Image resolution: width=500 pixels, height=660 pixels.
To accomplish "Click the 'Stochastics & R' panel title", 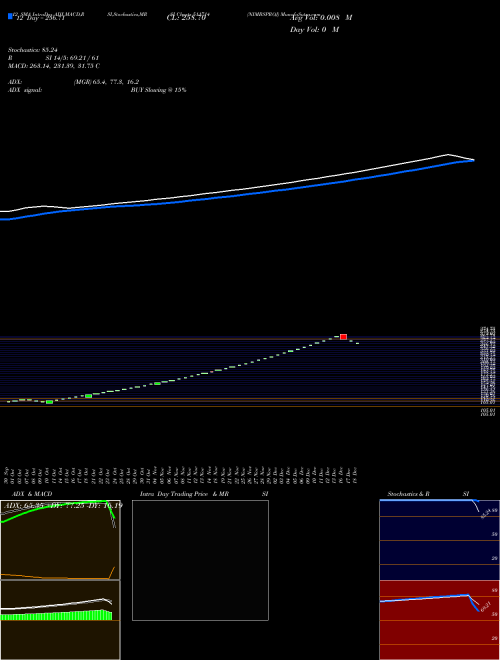I will [408, 494].
